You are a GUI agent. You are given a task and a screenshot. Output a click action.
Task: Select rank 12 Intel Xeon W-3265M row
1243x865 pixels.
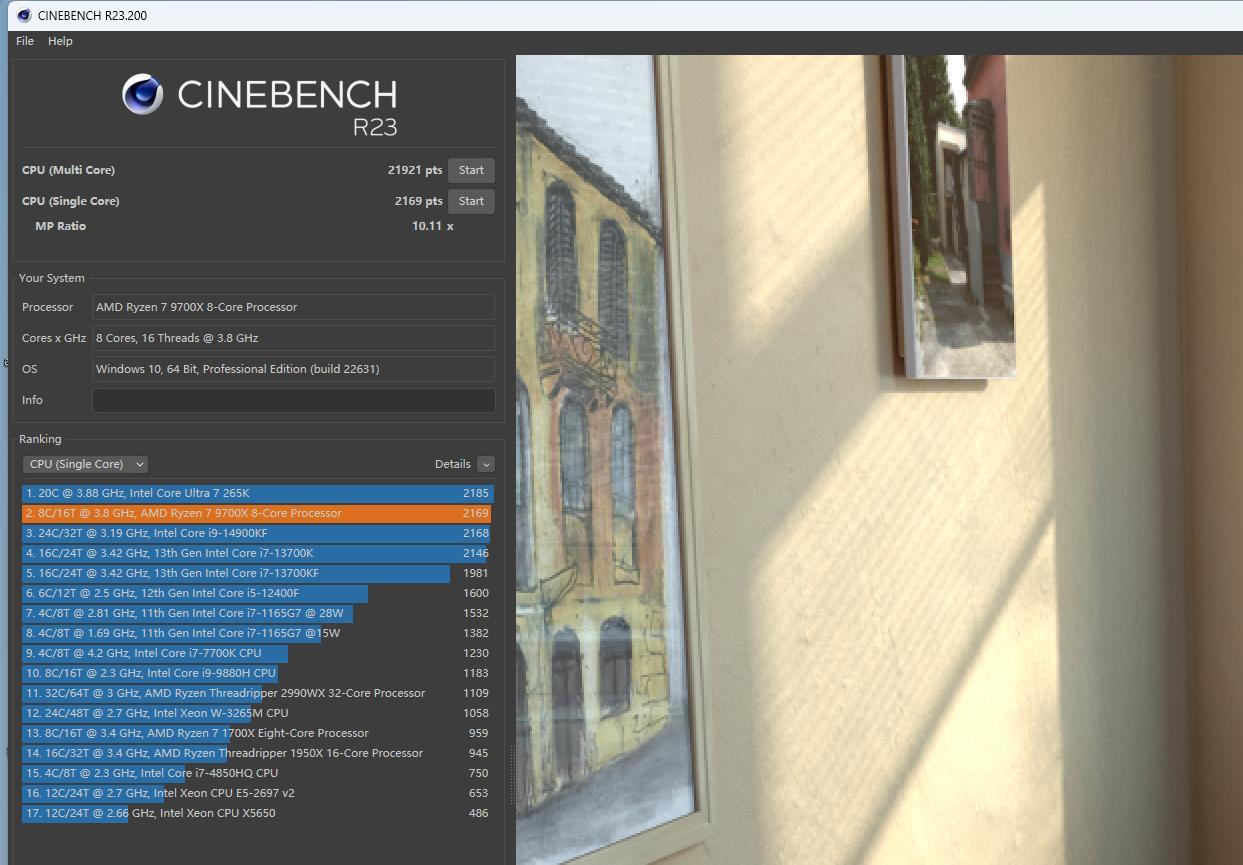coord(258,713)
